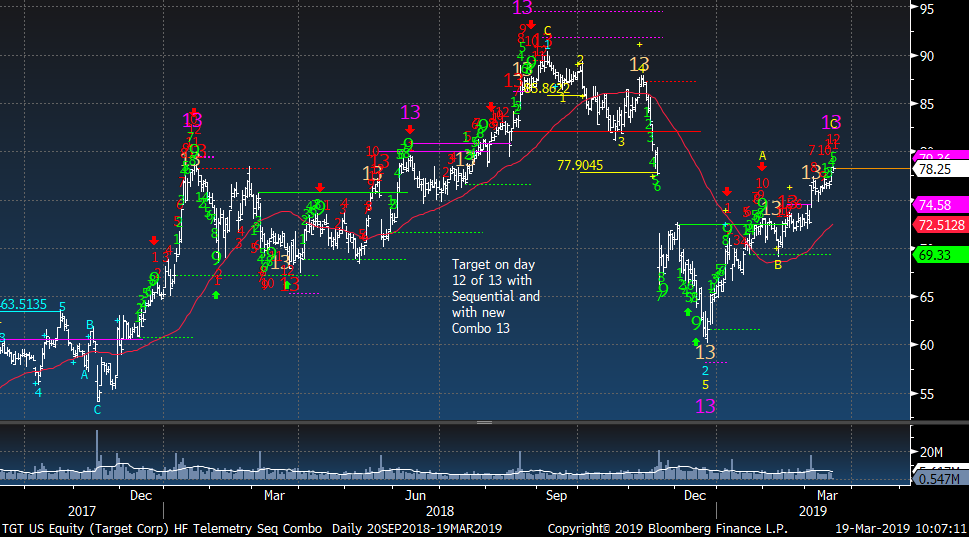Click the tan 13 at the December low
Image resolution: width=969 pixels, height=537 pixels.
coord(705,352)
